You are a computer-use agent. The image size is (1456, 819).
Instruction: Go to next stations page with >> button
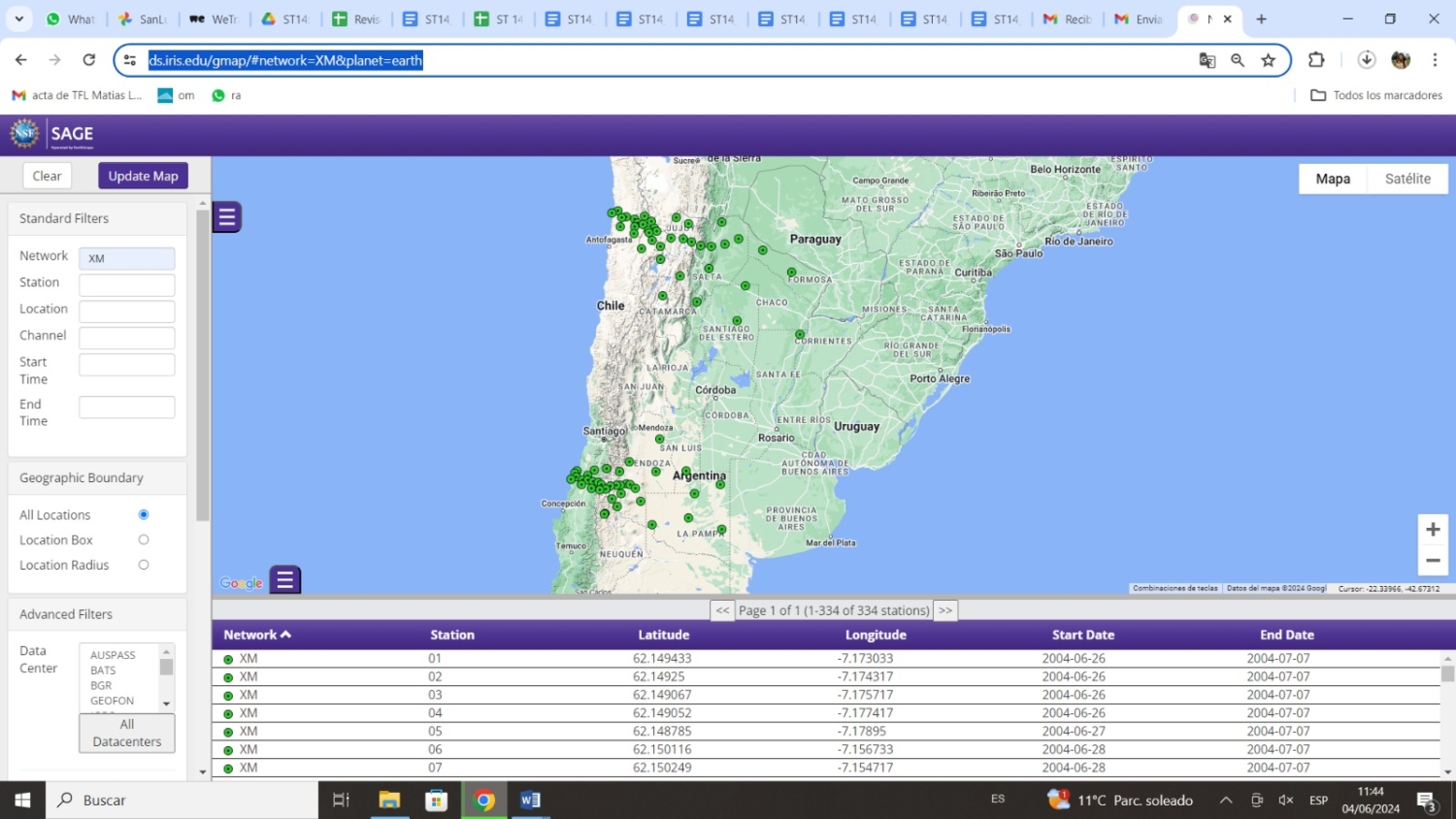(x=945, y=610)
